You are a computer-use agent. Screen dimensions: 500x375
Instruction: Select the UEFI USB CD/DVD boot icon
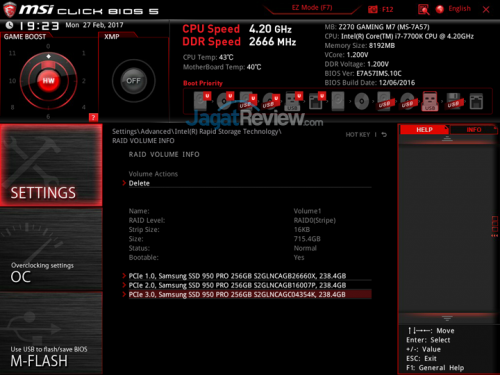tap(271, 101)
